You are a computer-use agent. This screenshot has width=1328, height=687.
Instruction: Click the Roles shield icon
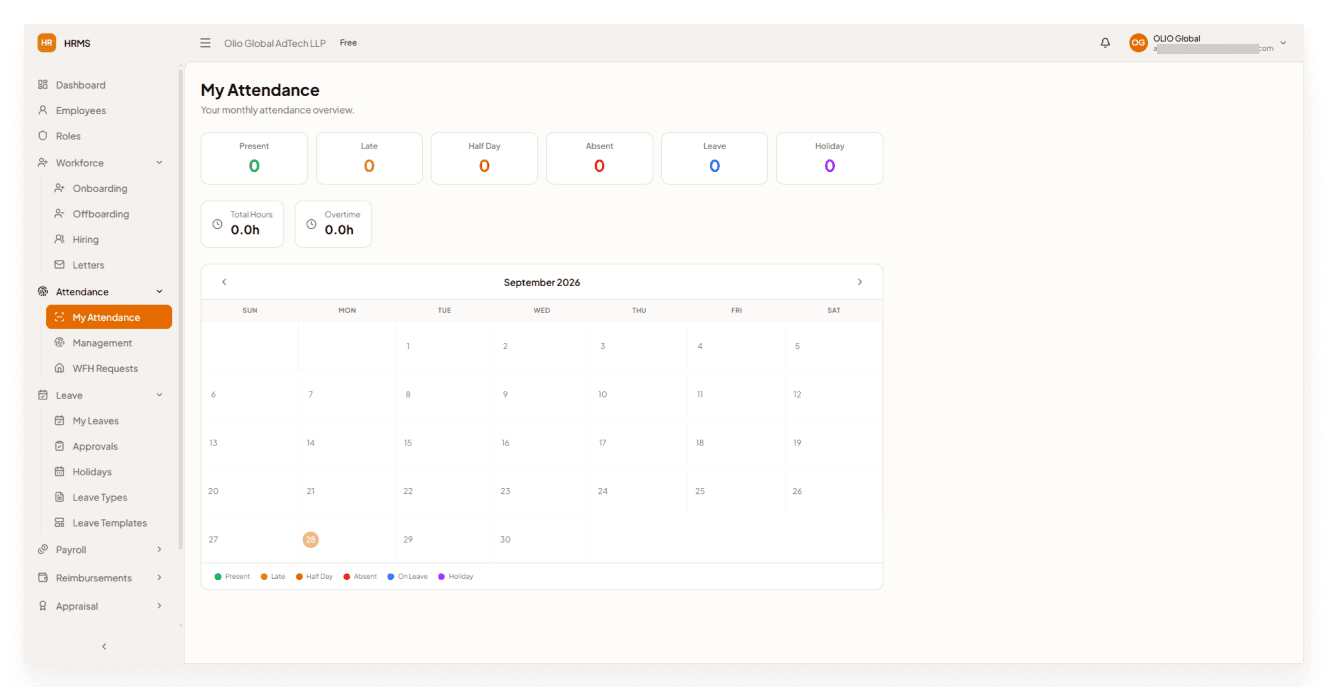pos(43,136)
